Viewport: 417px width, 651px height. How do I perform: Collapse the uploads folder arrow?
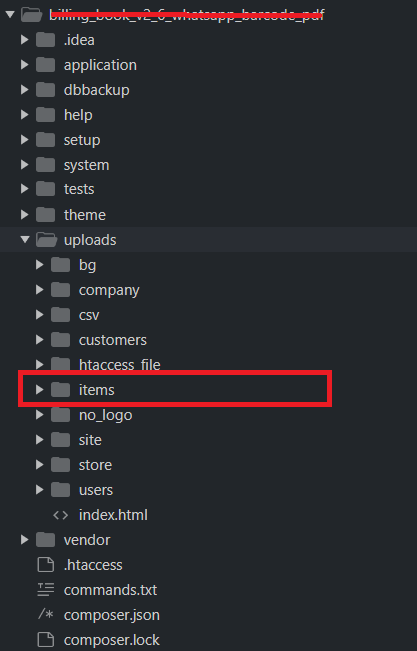(x=25, y=240)
